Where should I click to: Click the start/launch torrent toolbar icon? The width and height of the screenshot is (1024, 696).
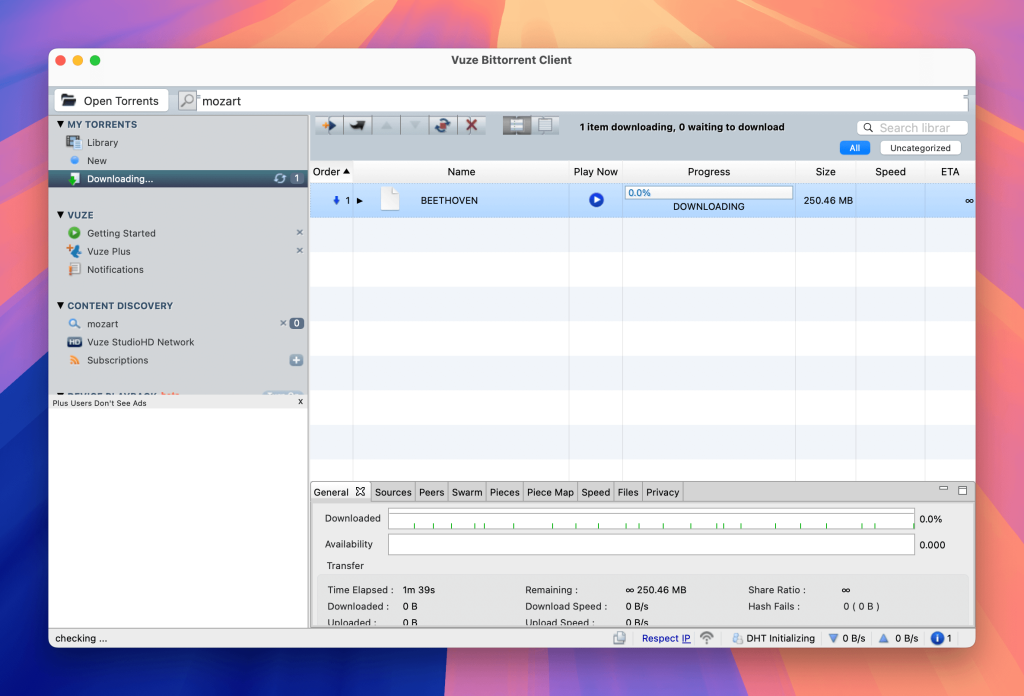point(329,125)
